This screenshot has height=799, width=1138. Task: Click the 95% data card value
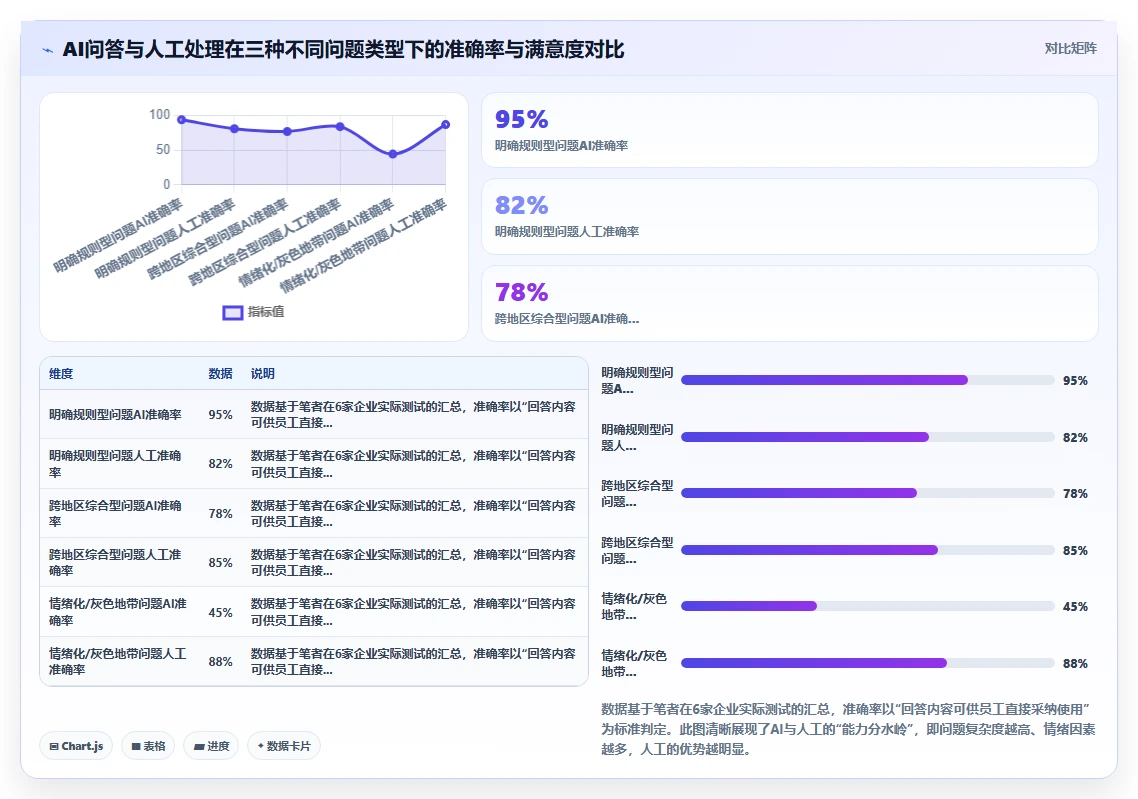(x=522, y=119)
